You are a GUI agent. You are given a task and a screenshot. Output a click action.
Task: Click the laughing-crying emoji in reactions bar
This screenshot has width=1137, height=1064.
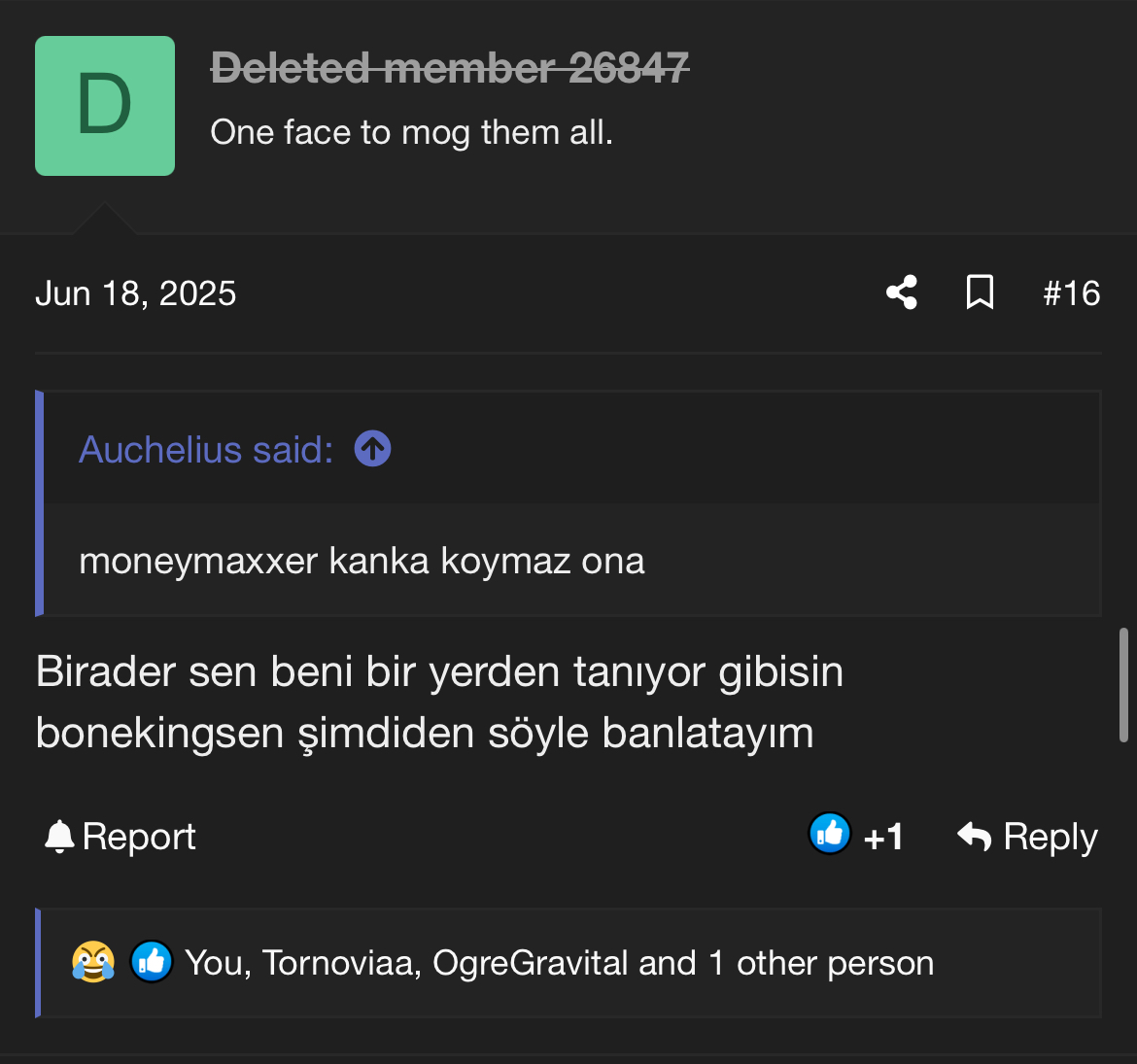tap(92, 963)
